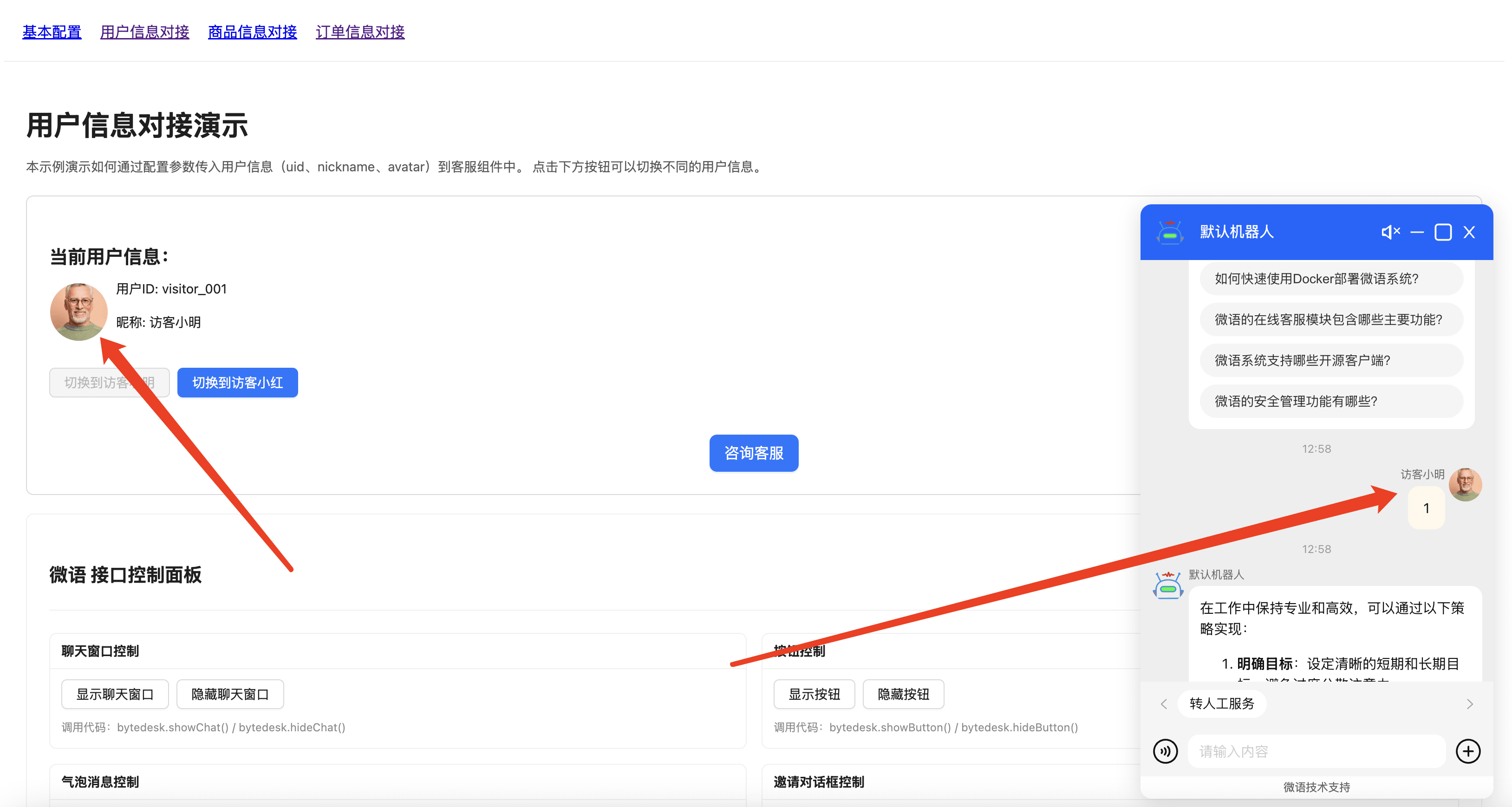Expand the right arrow beside 转人工服务

(1469, 704)
